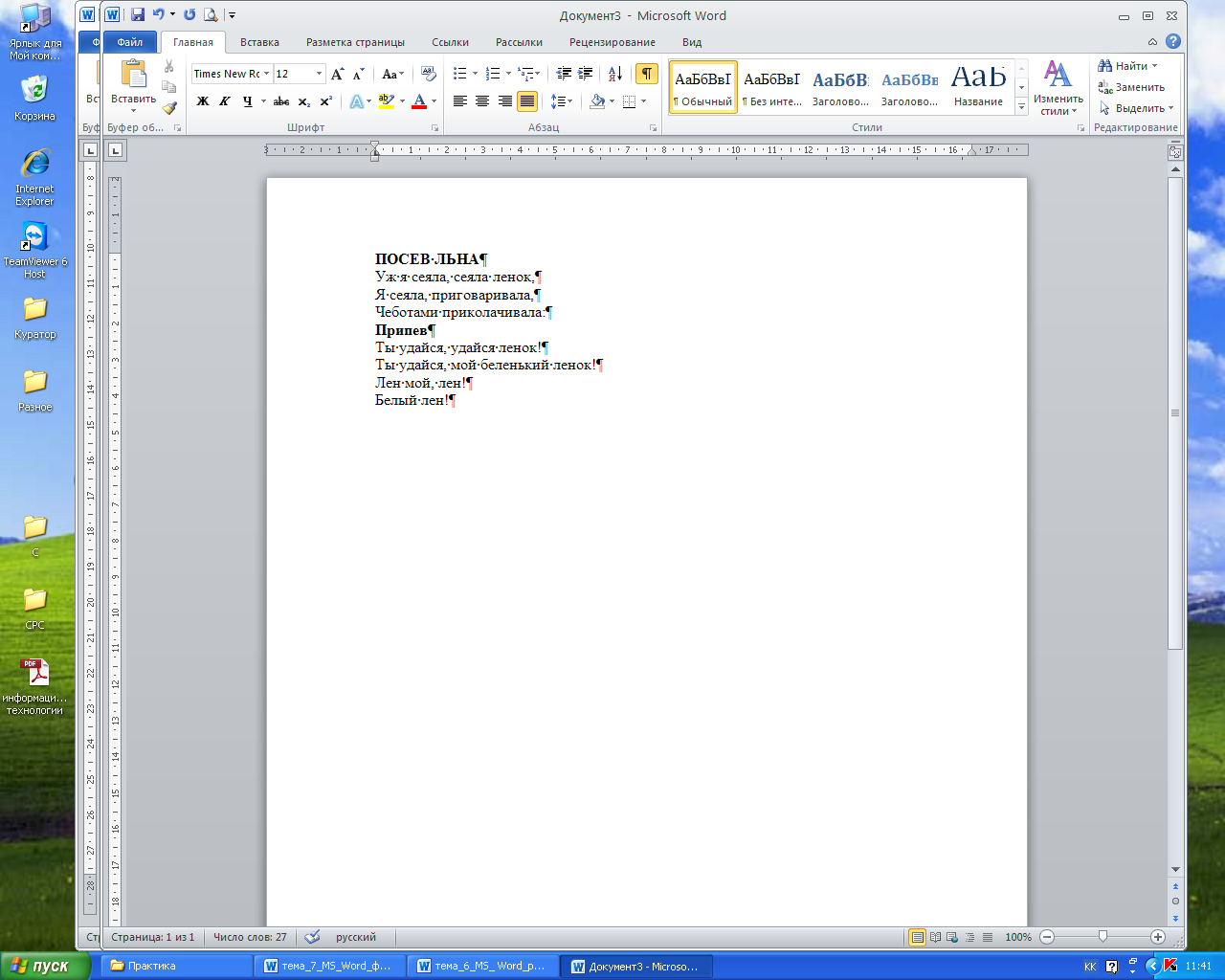Image resolution: width=1225 pixels, height=980 pixels.
Task: Toggle underline Ч formatting
Action: pyautogui.click(x=248, y=101)
